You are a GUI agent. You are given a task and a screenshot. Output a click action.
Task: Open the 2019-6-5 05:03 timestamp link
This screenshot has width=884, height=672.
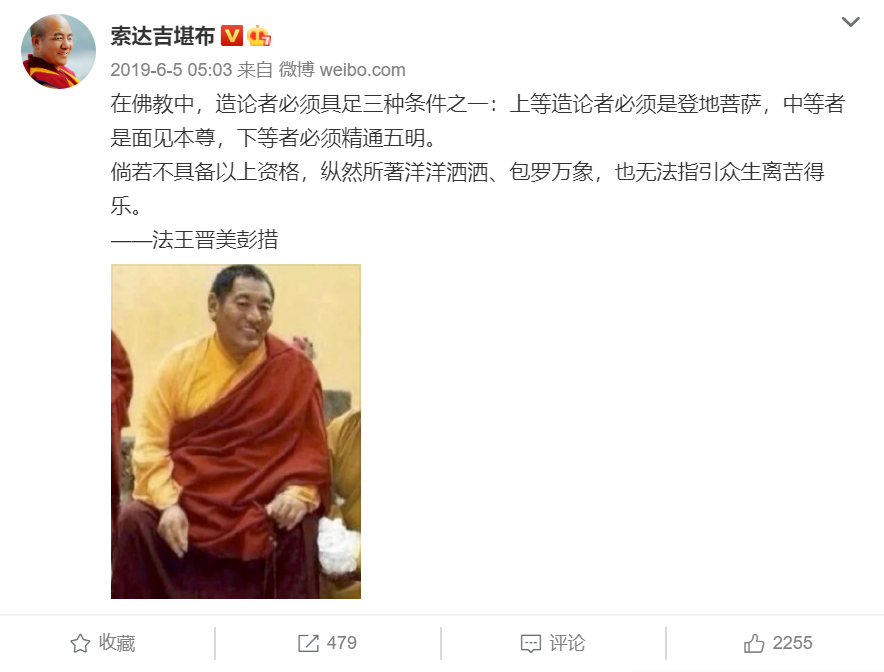171,70
